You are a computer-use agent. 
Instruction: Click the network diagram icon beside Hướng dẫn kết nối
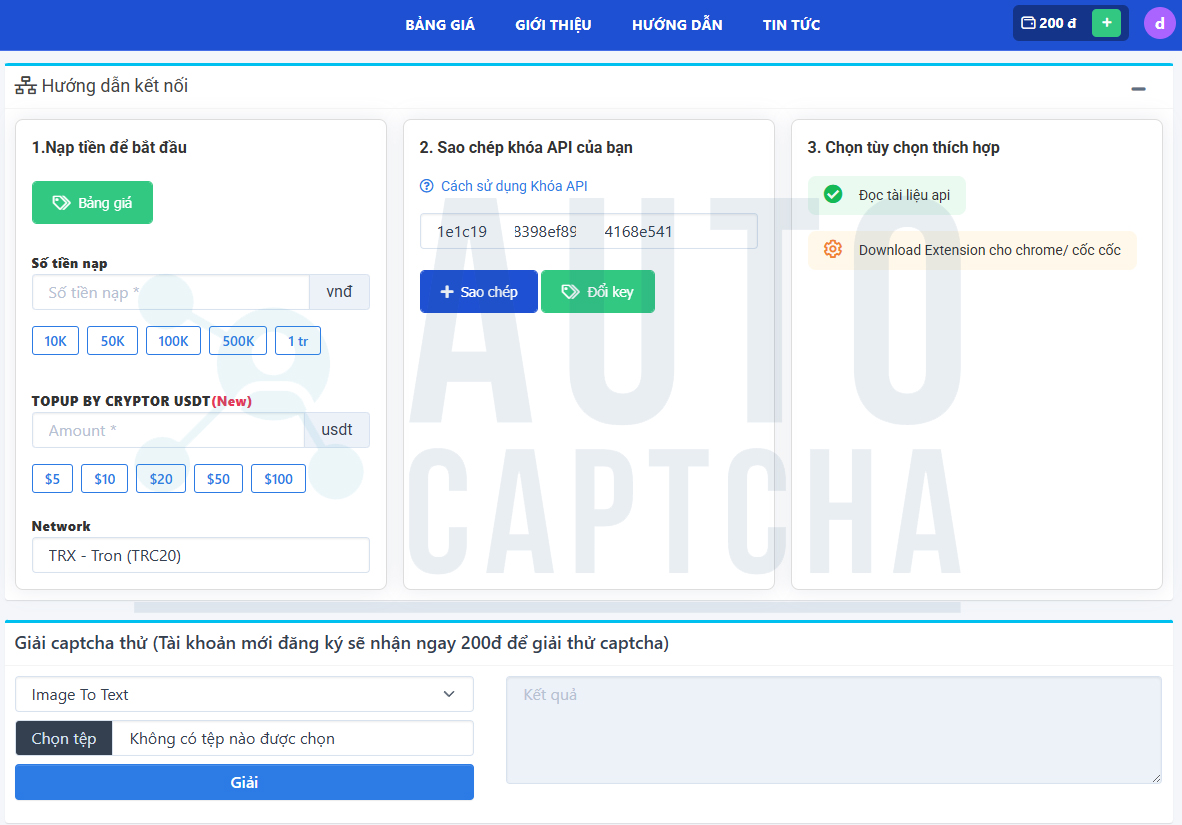[x=25, y=87]
